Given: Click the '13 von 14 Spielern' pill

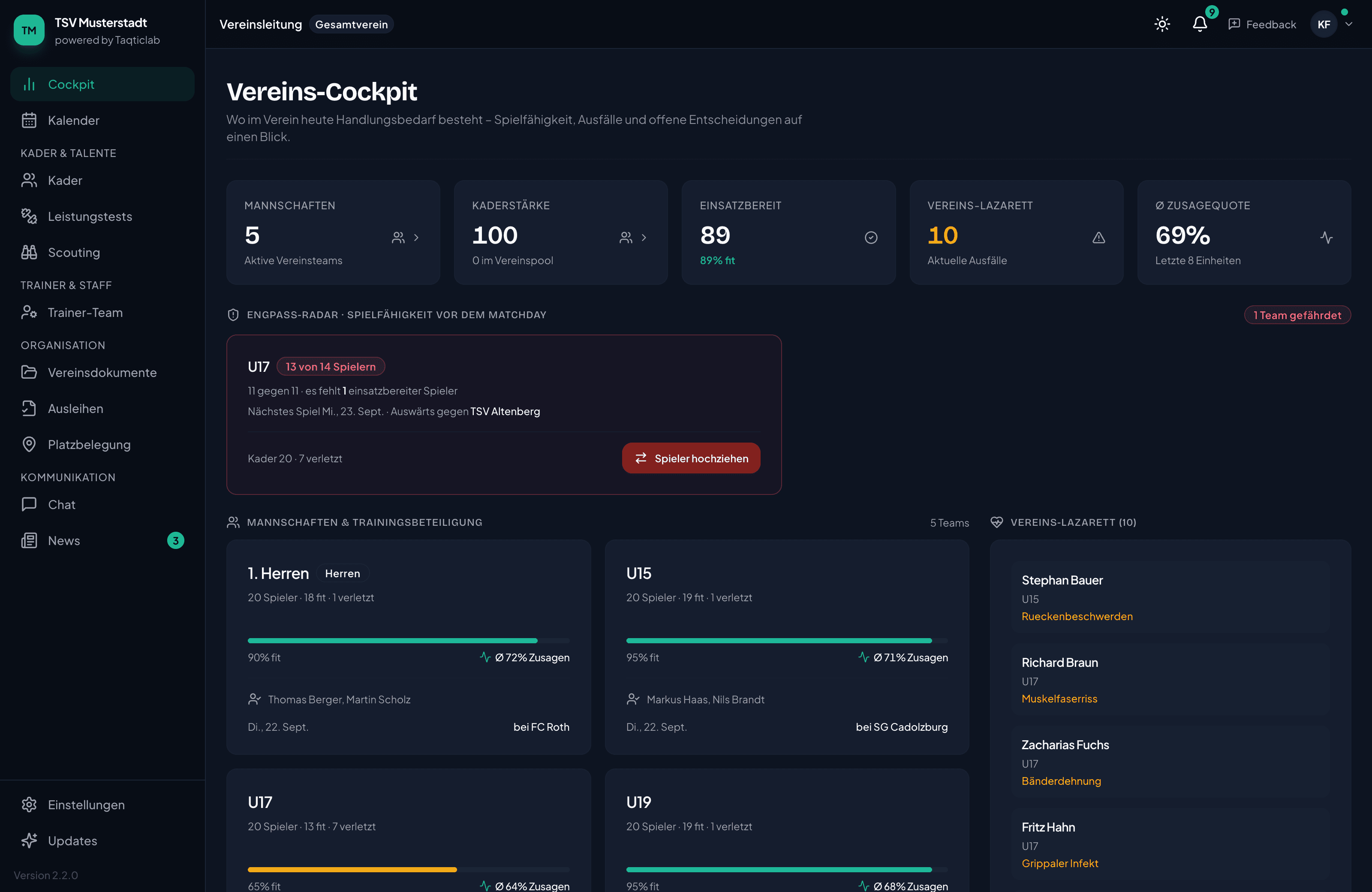Looking at the screenshot, I should pyautogui.click(x=331, y=367).
